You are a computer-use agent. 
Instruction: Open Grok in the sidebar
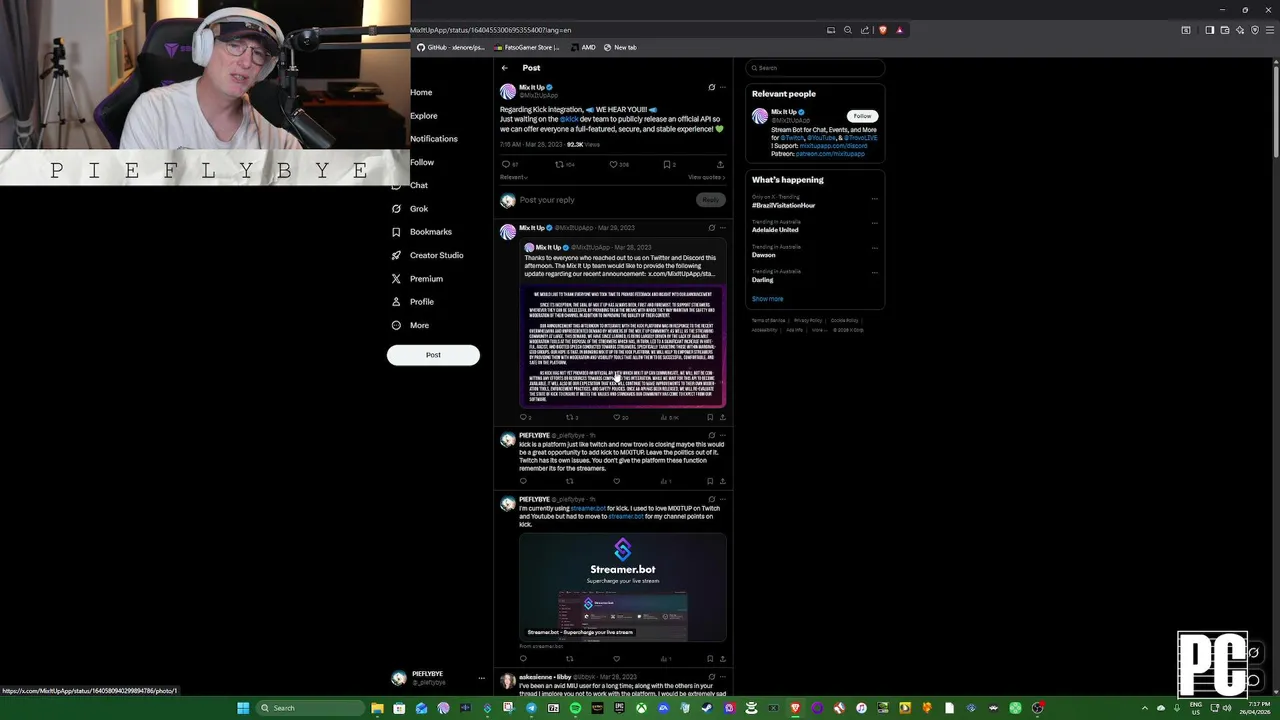point(418,209)
